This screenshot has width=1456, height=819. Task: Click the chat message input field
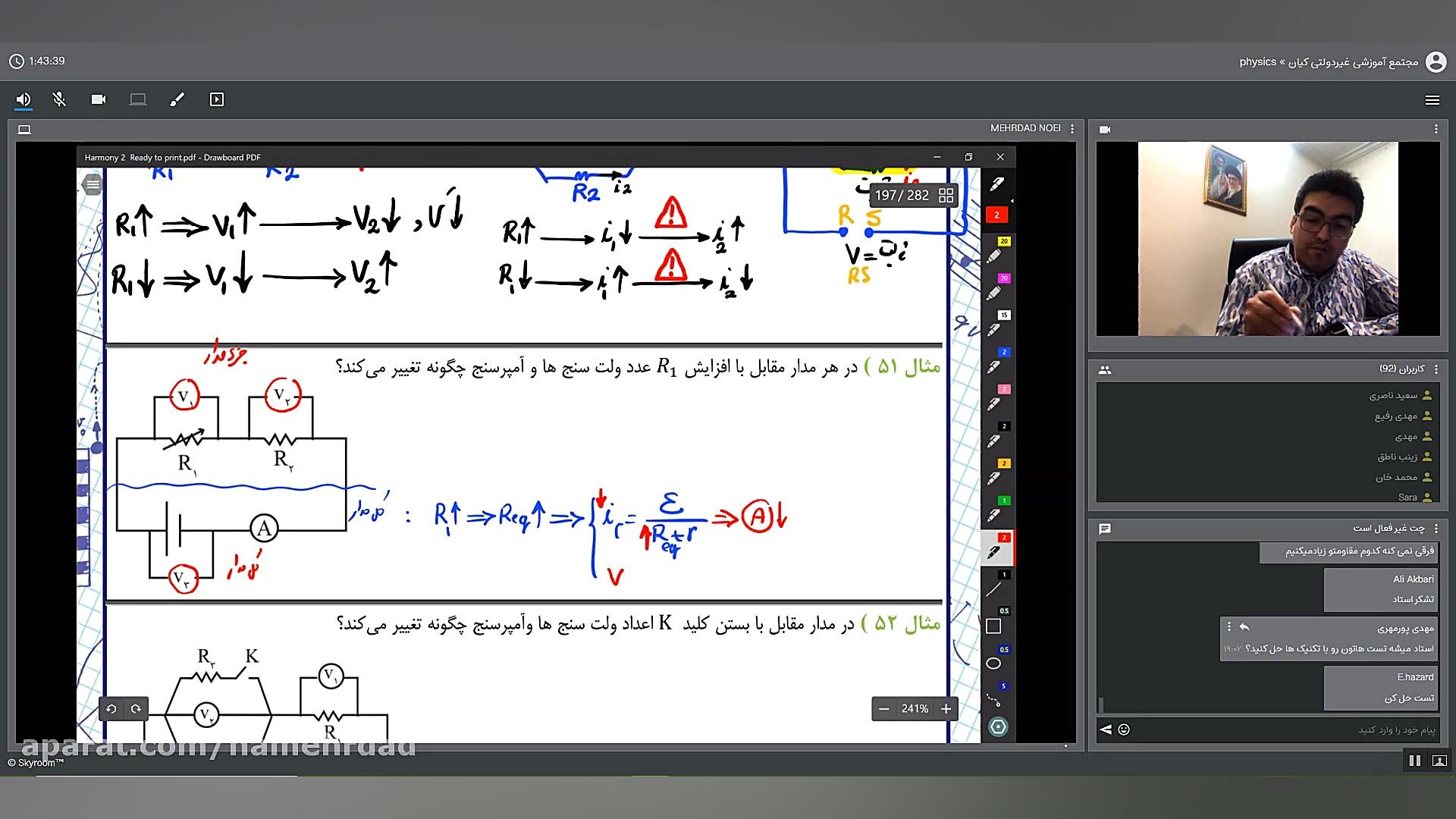click(x=1289, y=730)
